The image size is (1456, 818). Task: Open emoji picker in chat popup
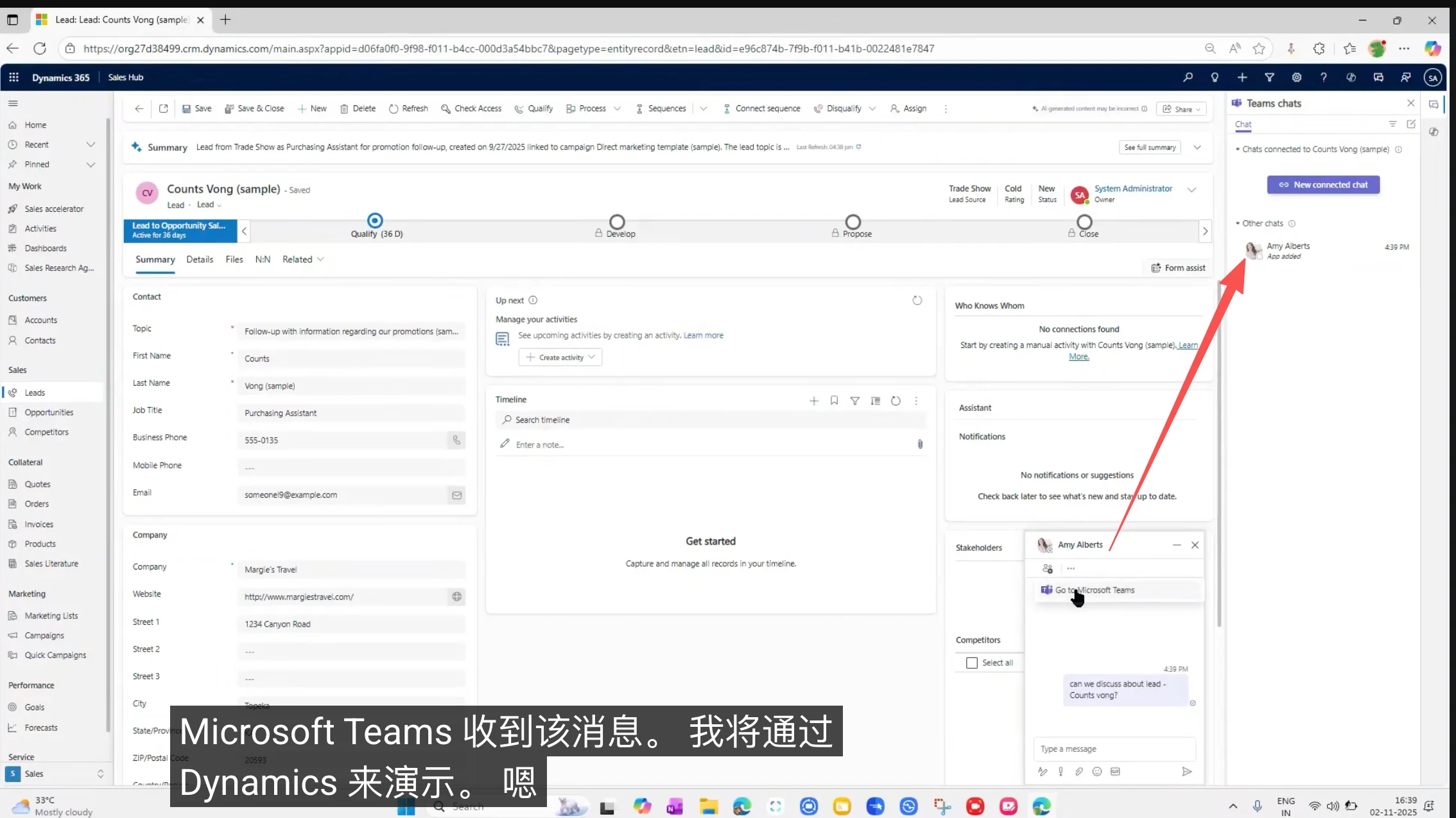click(x=1097, y=772)
